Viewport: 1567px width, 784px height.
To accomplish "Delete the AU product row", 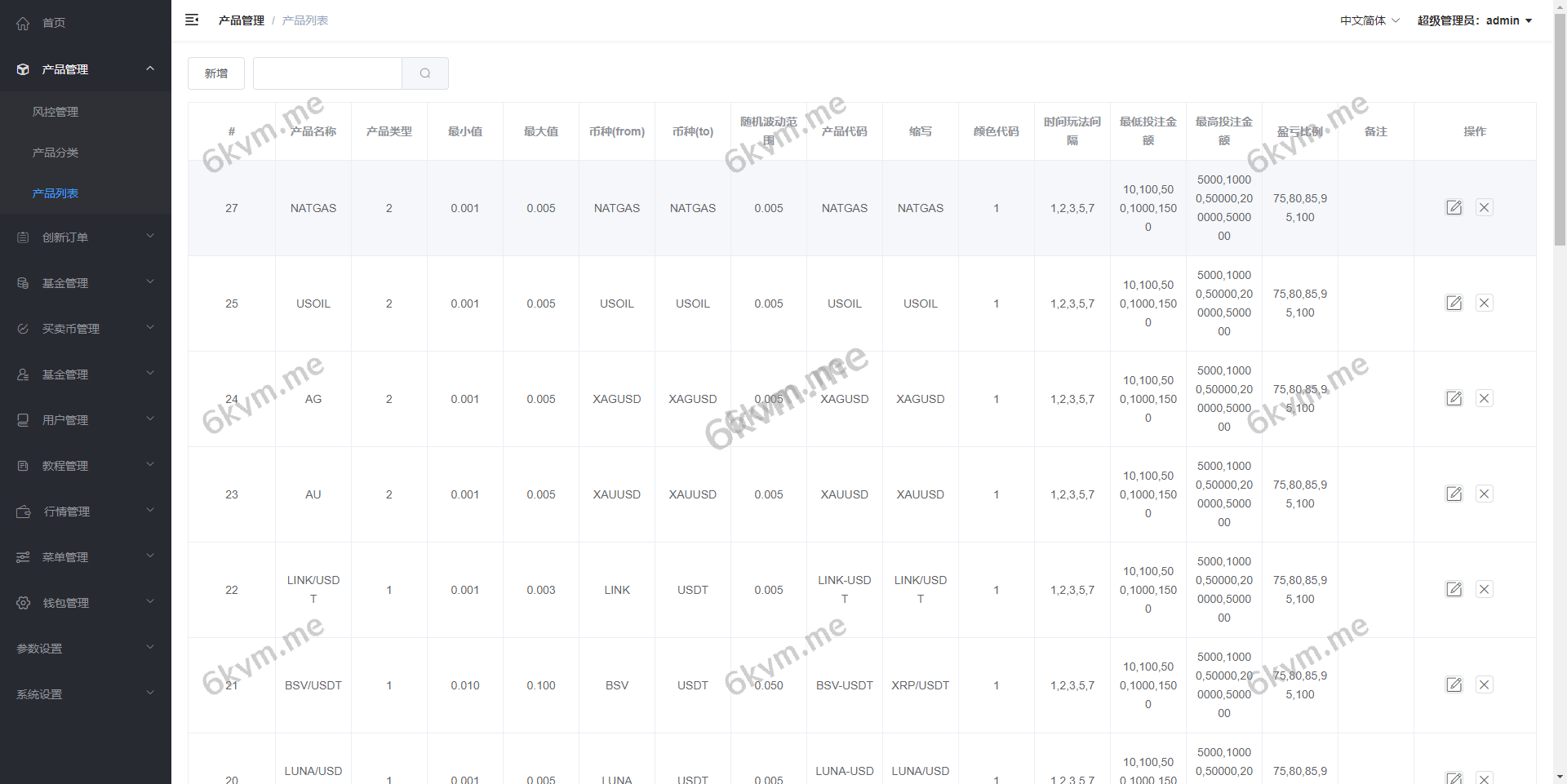I will pyautogui.click(x=1484, y=494).
